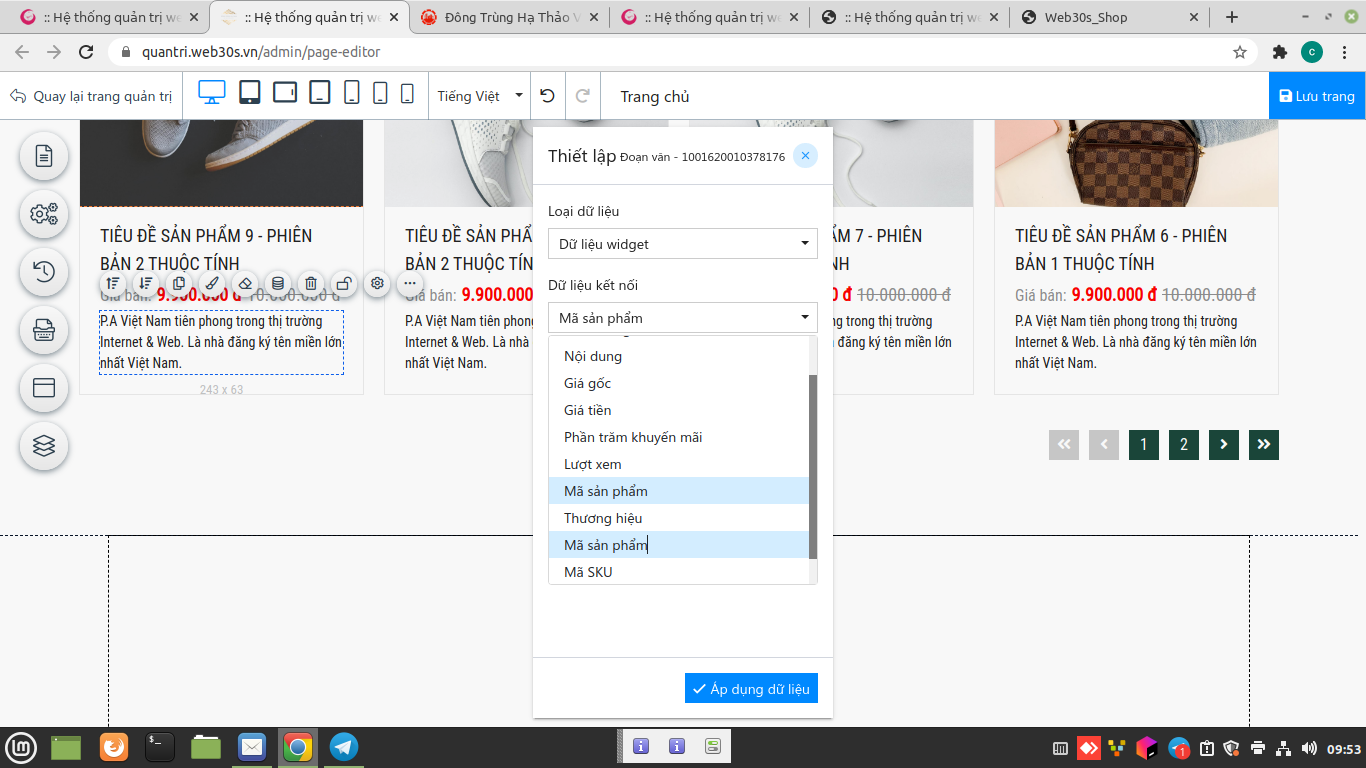
Task: Close the Thiết lập panel with the X
Action: (x=805, y=155)
